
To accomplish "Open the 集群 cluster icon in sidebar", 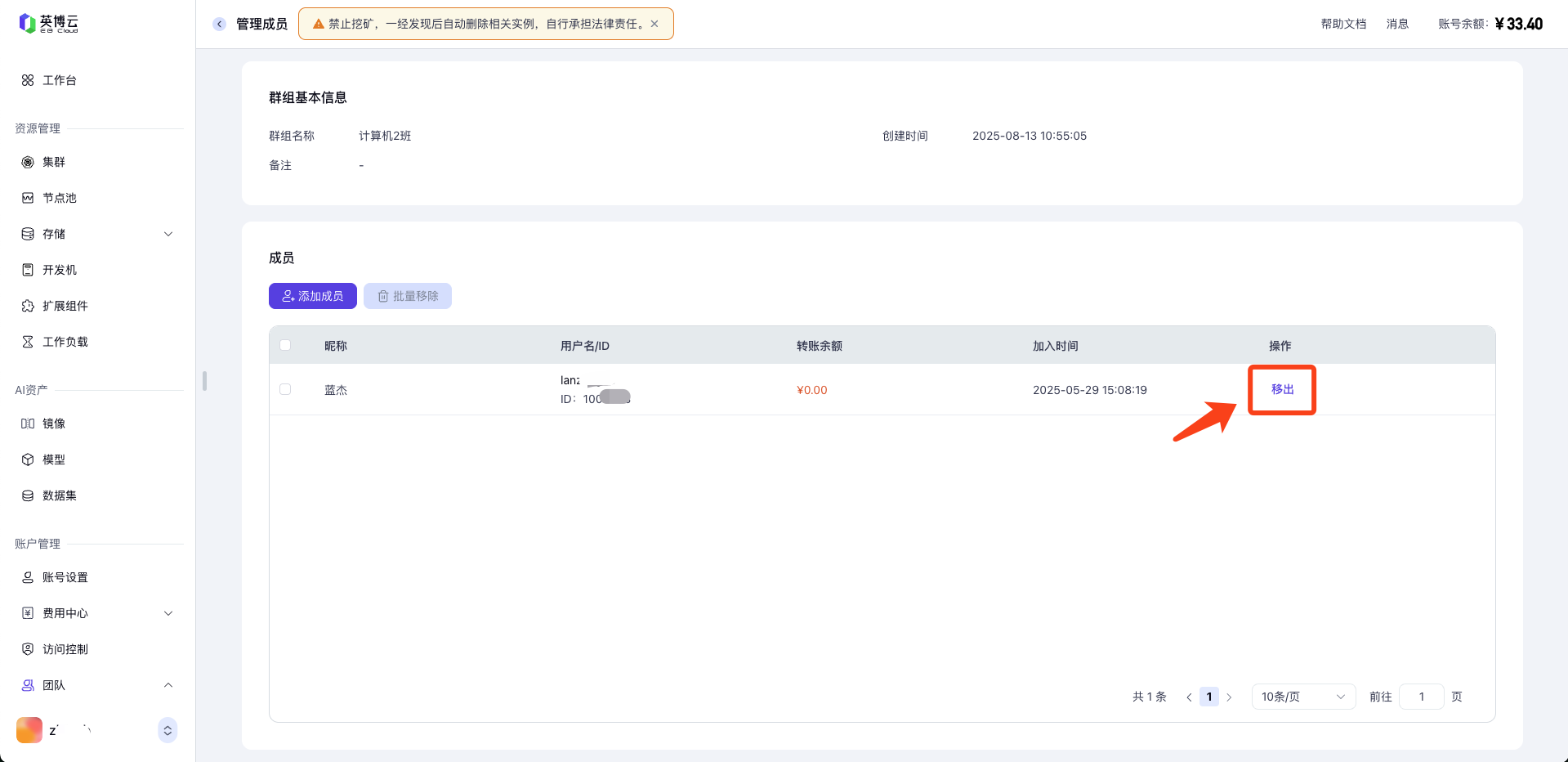I will point(28,162).
